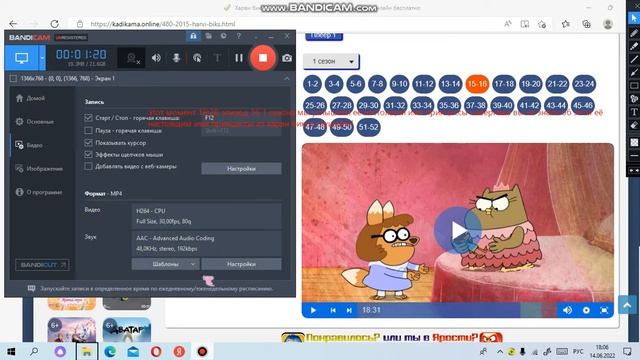Open the recording mode dropdown arrow
640x360 pixels.
[42, 58]
